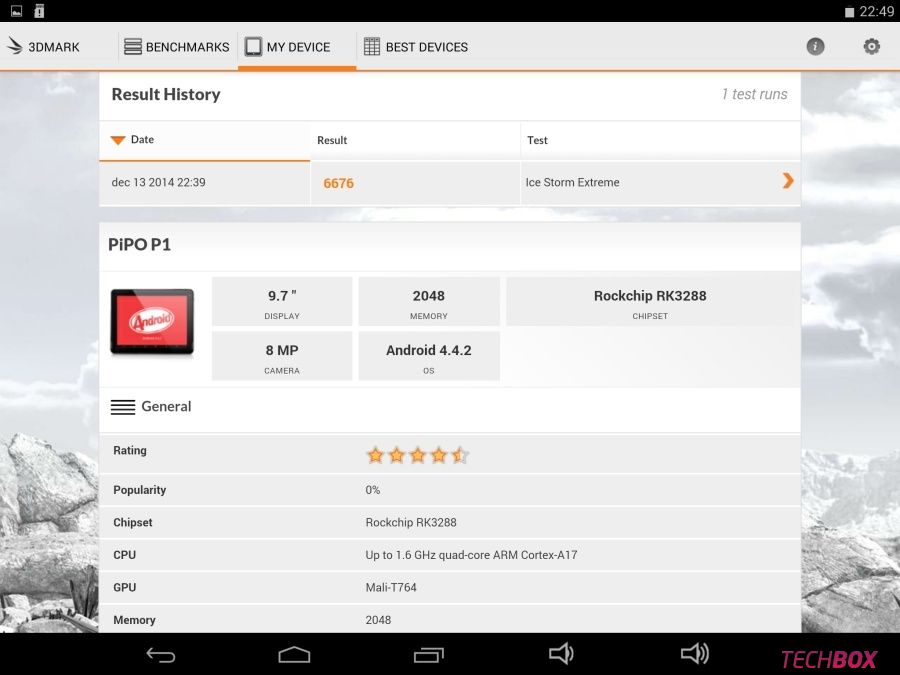
Task: Select the dec 13 2014 22:39 entry
Action: pos(158,183)
